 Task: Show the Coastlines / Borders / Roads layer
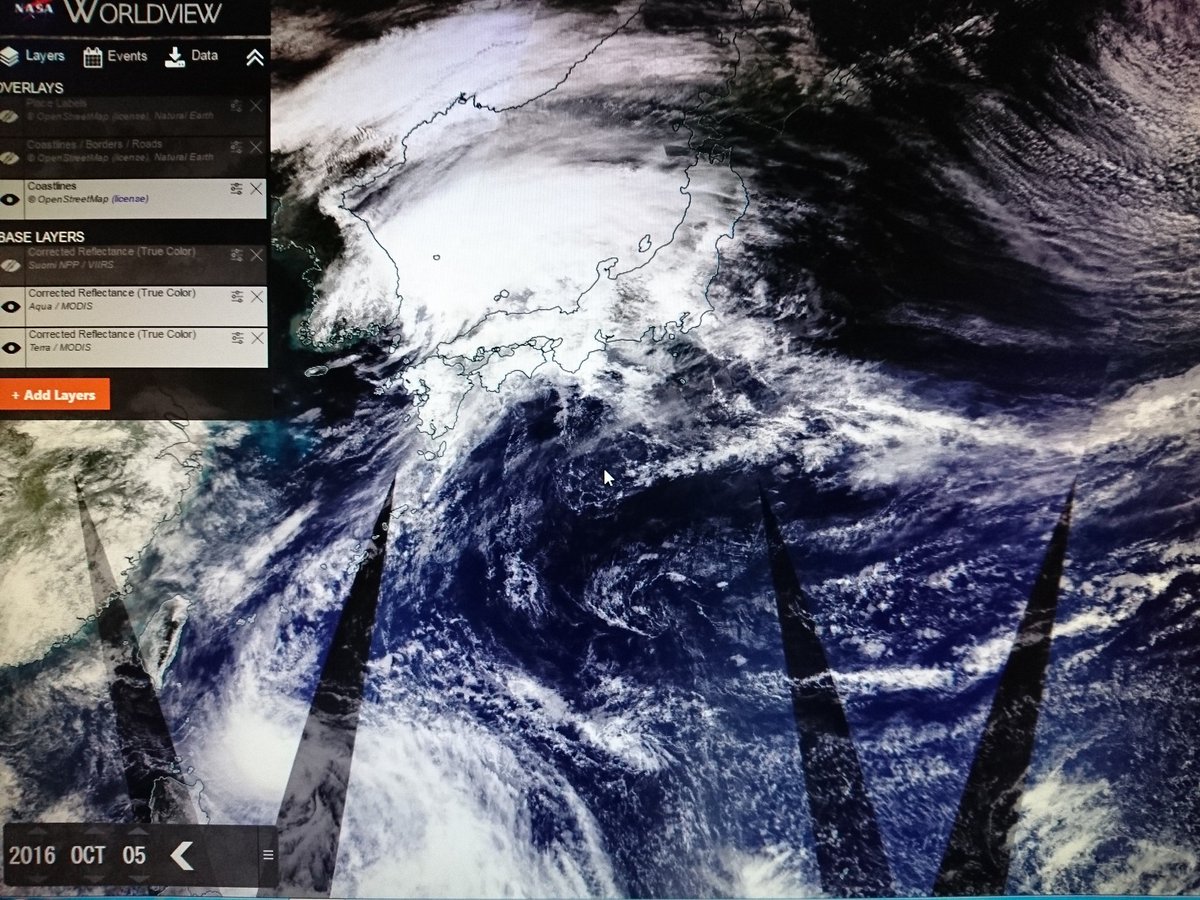pos(11,158)
